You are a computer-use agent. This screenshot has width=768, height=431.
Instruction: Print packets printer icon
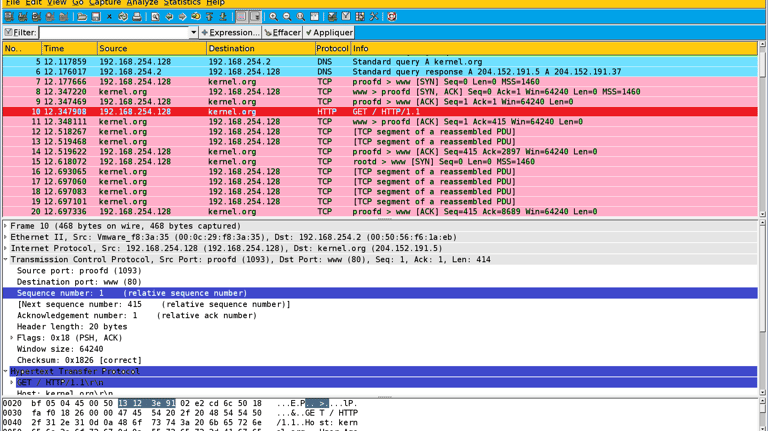tap(137, 17)
